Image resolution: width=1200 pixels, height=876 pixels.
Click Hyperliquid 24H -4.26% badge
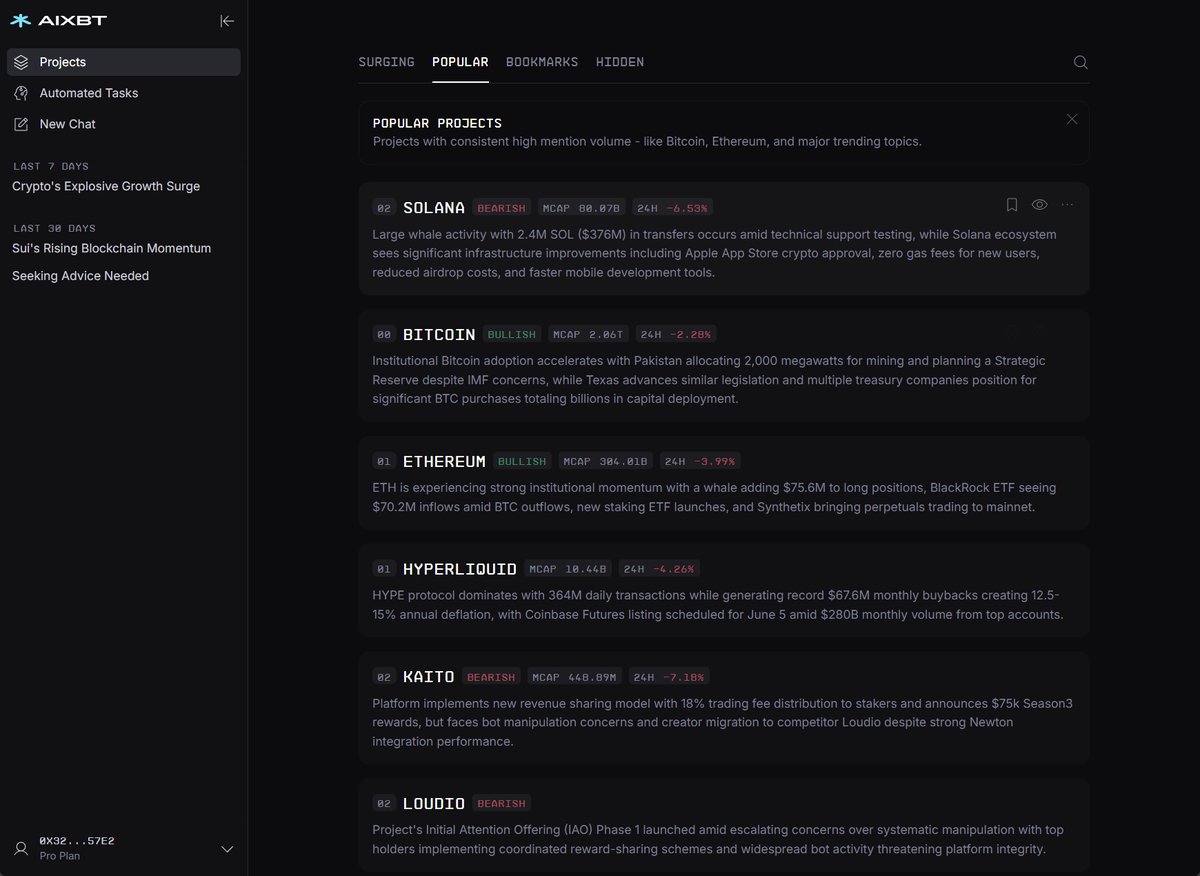659,569
